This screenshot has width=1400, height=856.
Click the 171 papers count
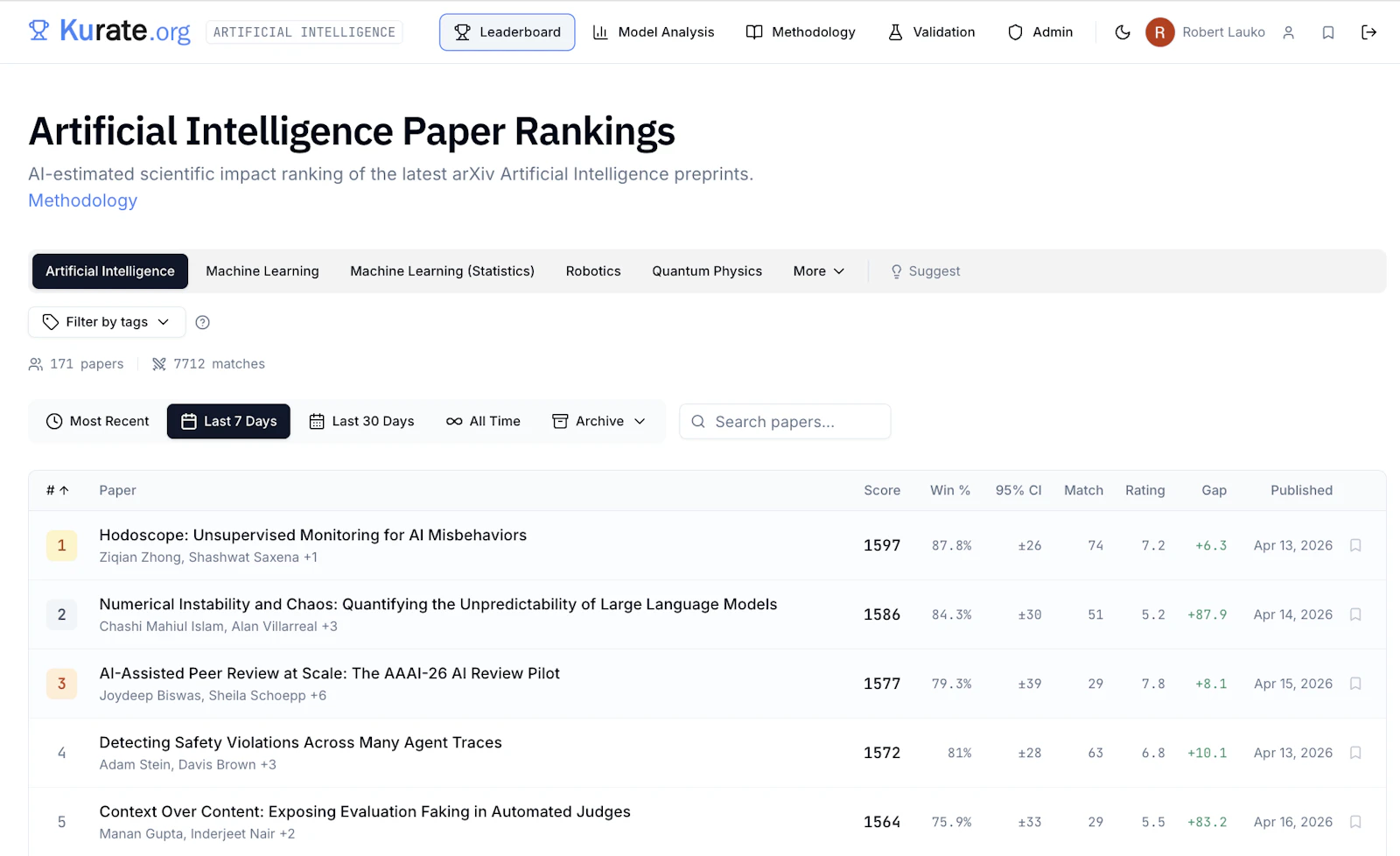pyautogui.click(x=76, y=364)
